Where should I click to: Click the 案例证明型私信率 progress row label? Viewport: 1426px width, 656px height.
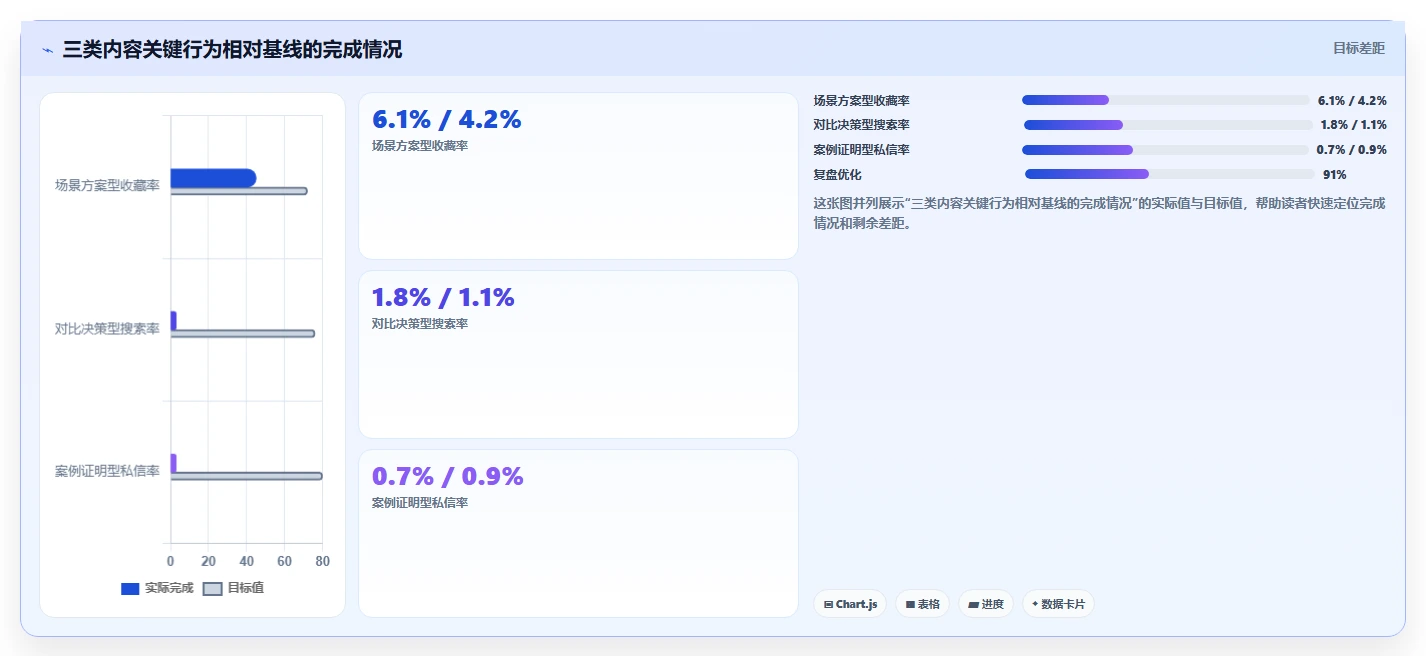pyautogui.click(x=862, y=150)
